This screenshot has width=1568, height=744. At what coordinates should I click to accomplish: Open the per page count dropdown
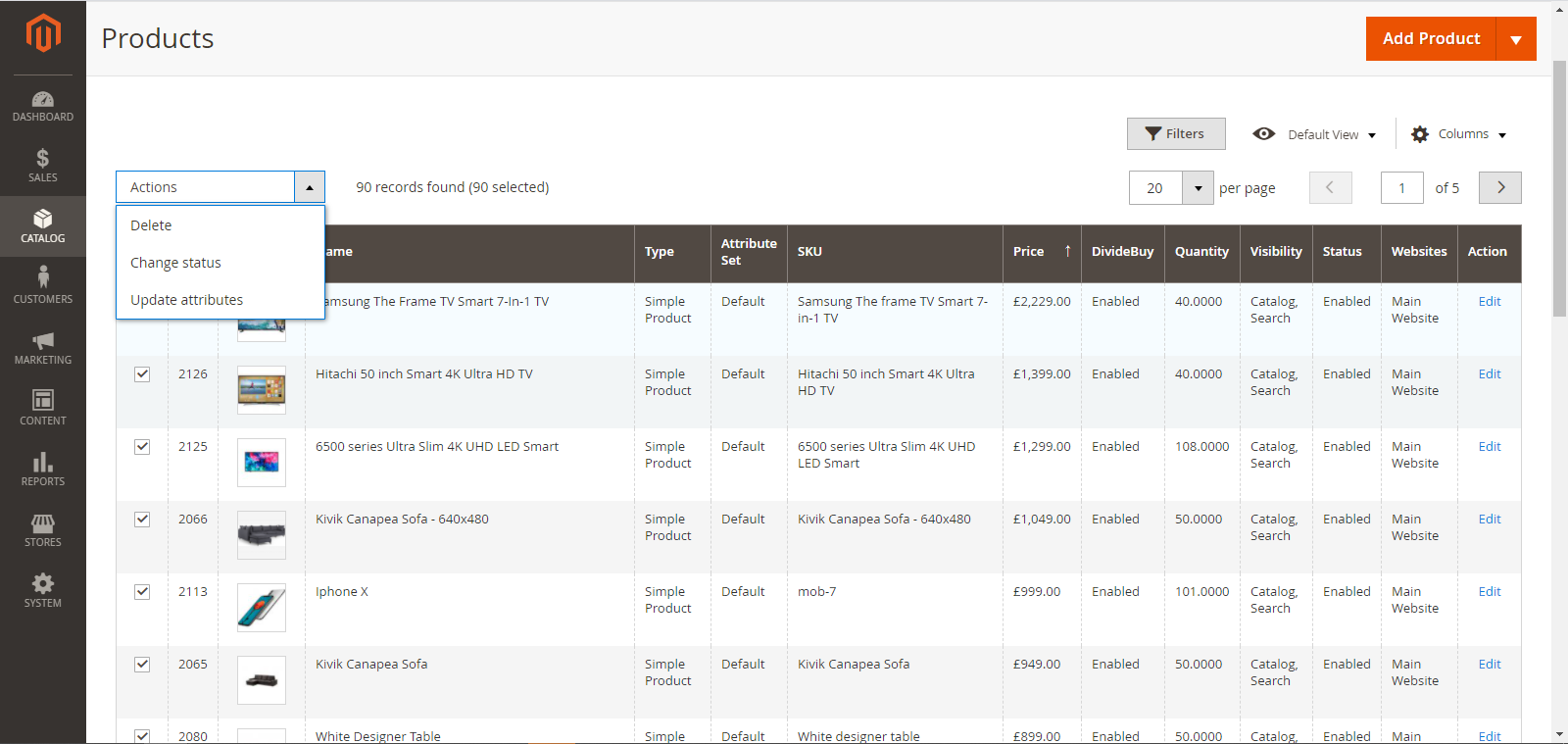1198,188
